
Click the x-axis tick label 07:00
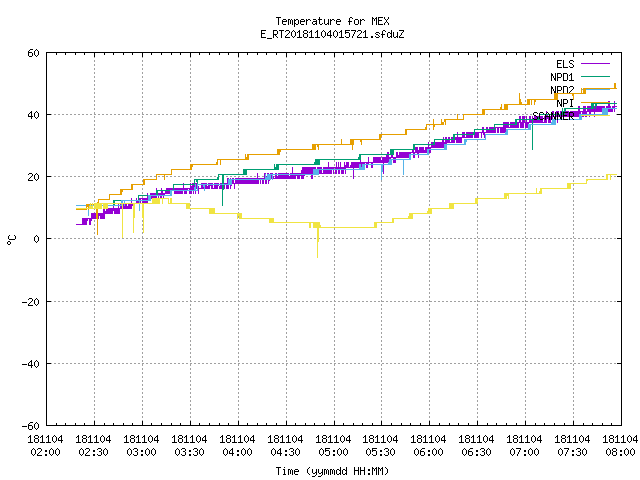pos(524,453)
